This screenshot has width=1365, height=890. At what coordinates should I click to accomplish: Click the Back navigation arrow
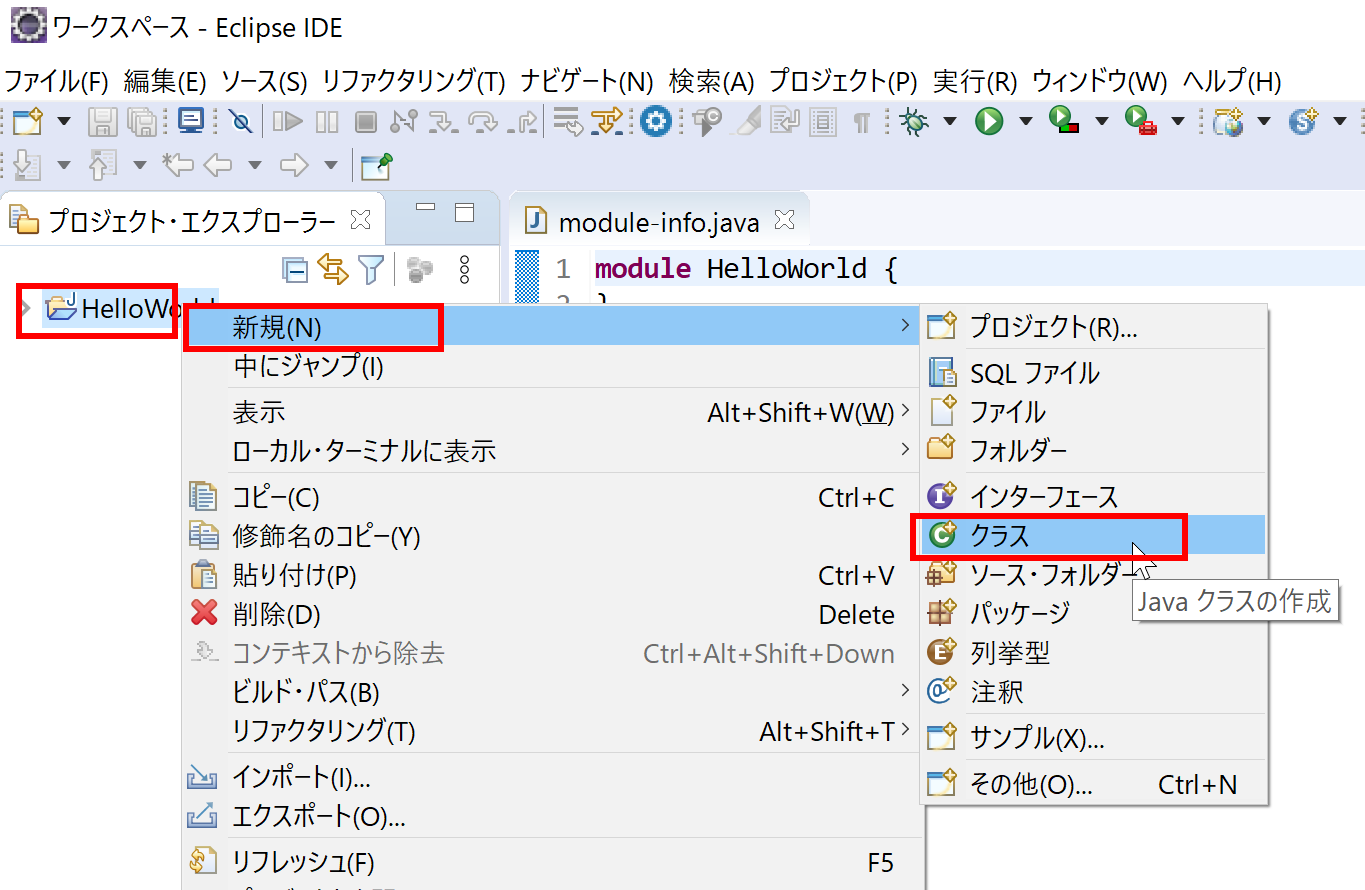pyautogui.click(x=217, y=164)
